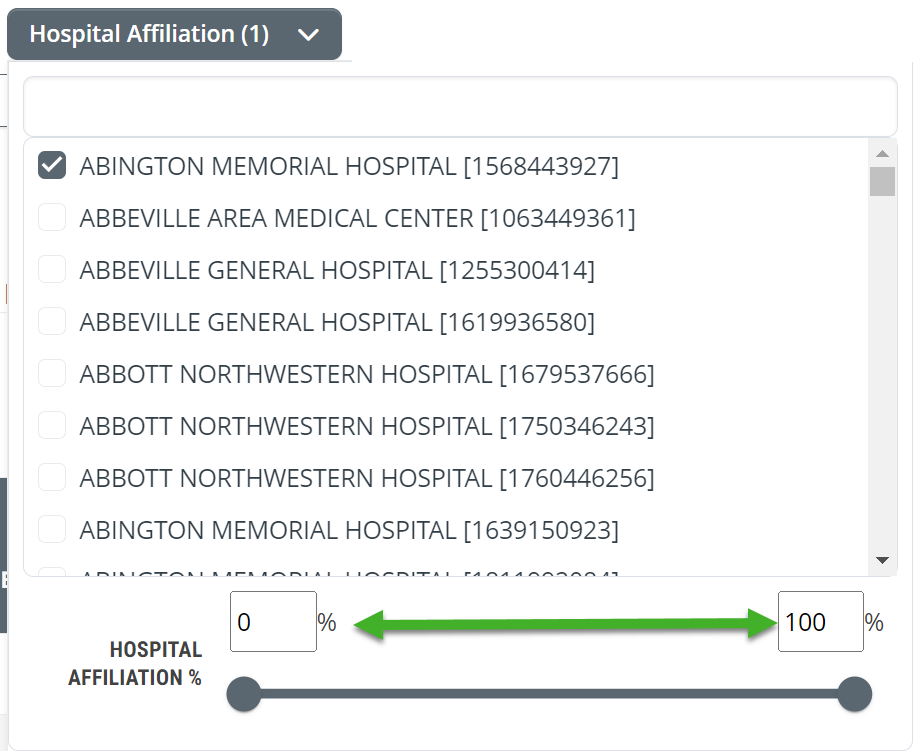This screenshot has width=913, height=751.
Task: Check Abbeville General Hospital [1619936580]
Action: pos(52,321)
